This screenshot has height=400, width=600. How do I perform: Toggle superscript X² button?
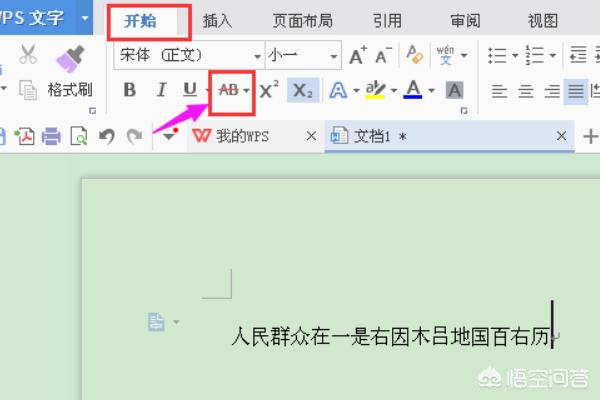click(269, 90)
